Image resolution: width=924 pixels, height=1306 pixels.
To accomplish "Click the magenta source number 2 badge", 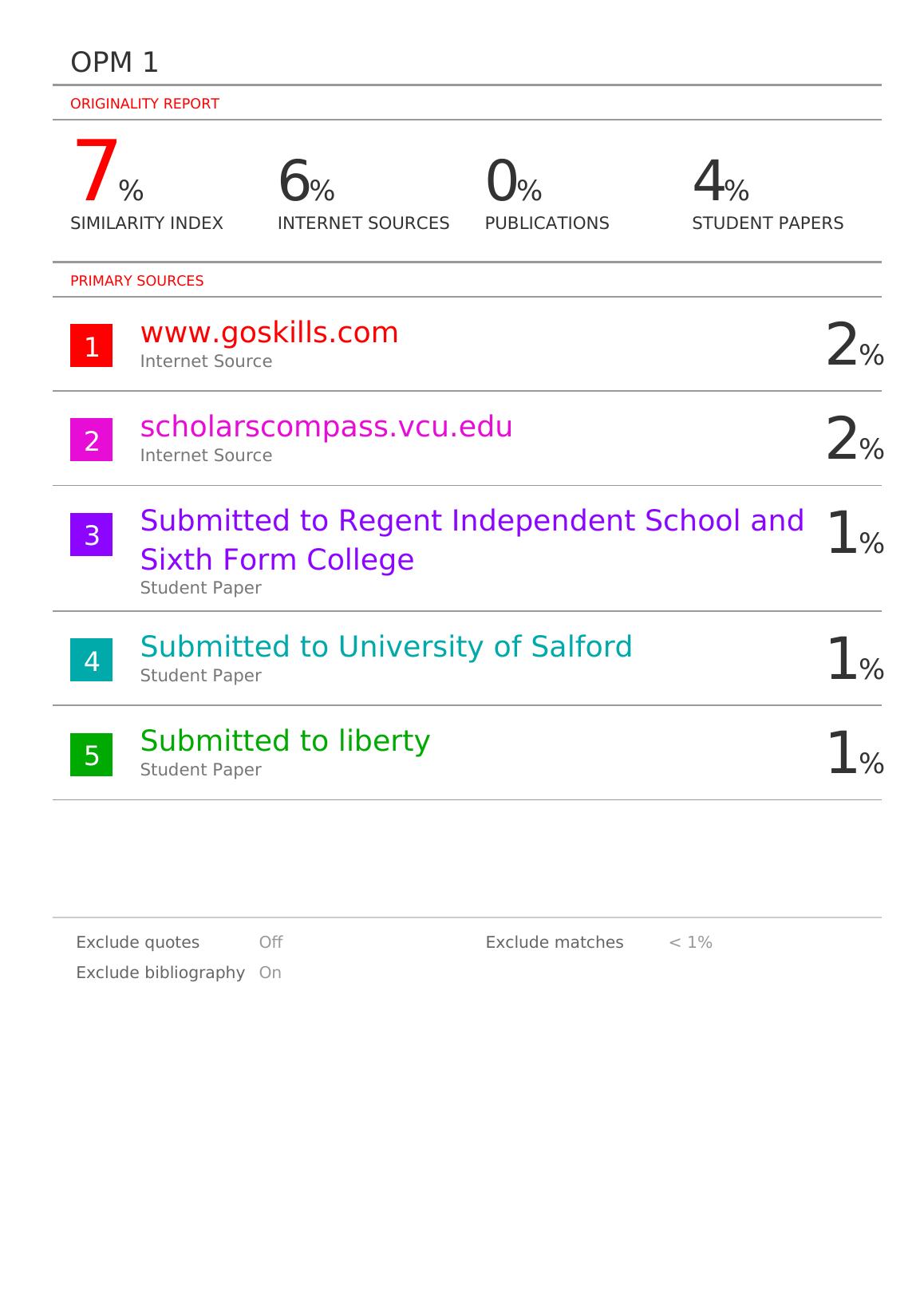I will [x=91, y=440].
